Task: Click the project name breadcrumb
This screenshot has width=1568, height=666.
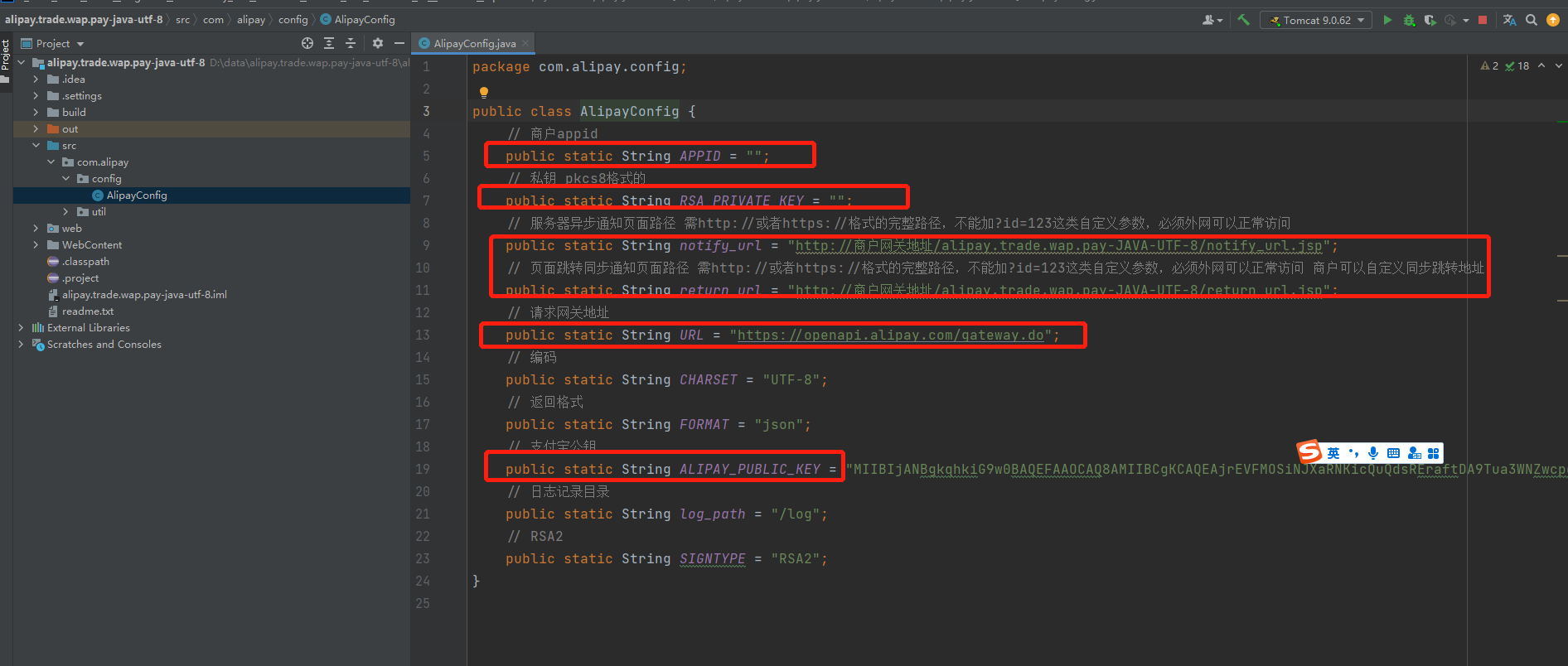Action: (x=84, y=20)
